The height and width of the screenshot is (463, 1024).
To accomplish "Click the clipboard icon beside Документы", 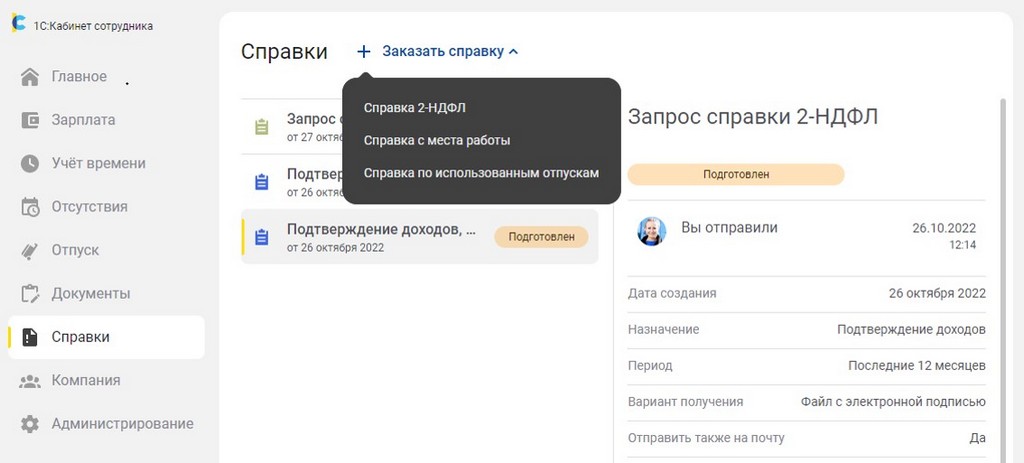I will 30,293.
